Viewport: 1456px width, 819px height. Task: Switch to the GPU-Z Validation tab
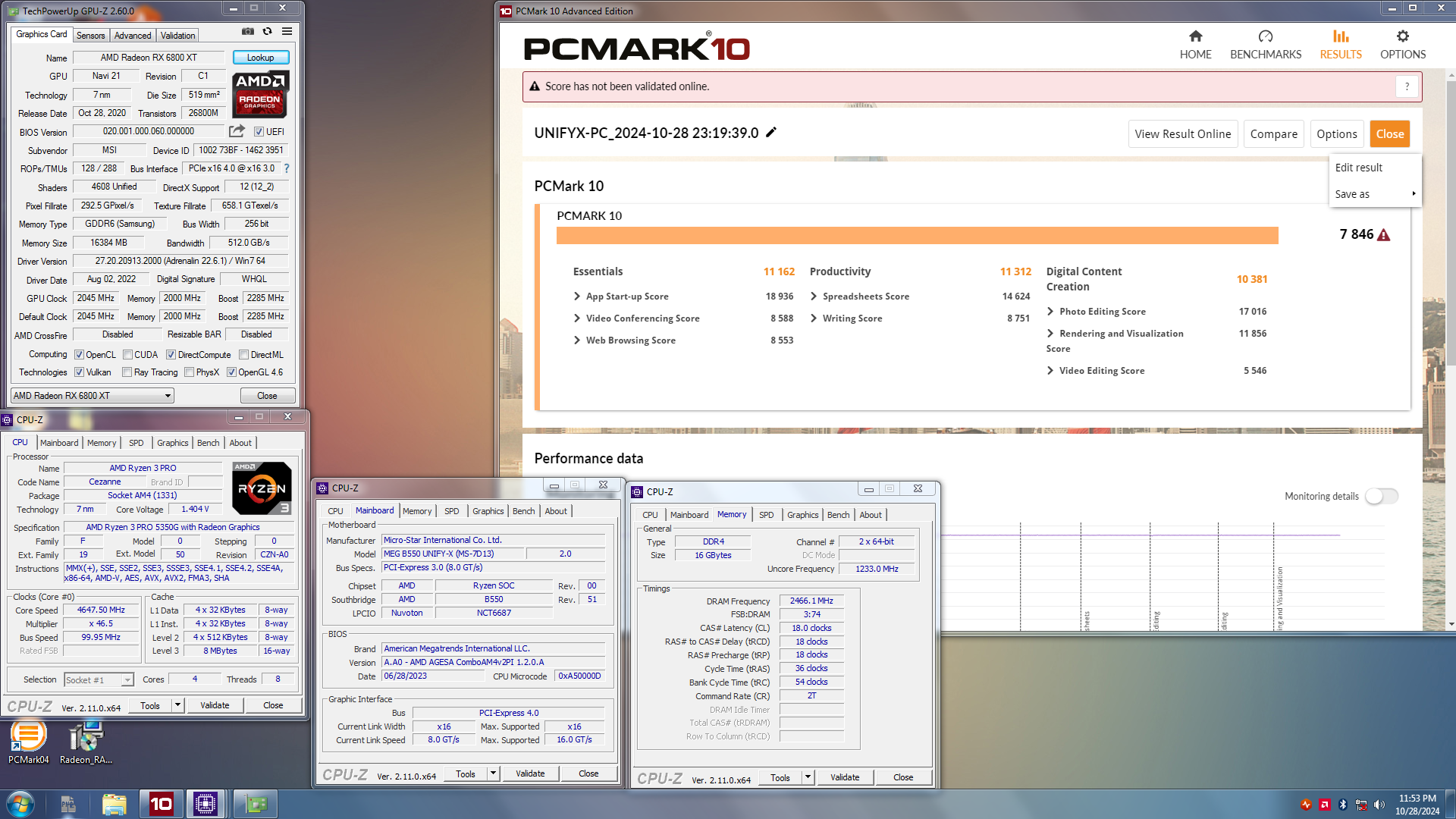178,36
